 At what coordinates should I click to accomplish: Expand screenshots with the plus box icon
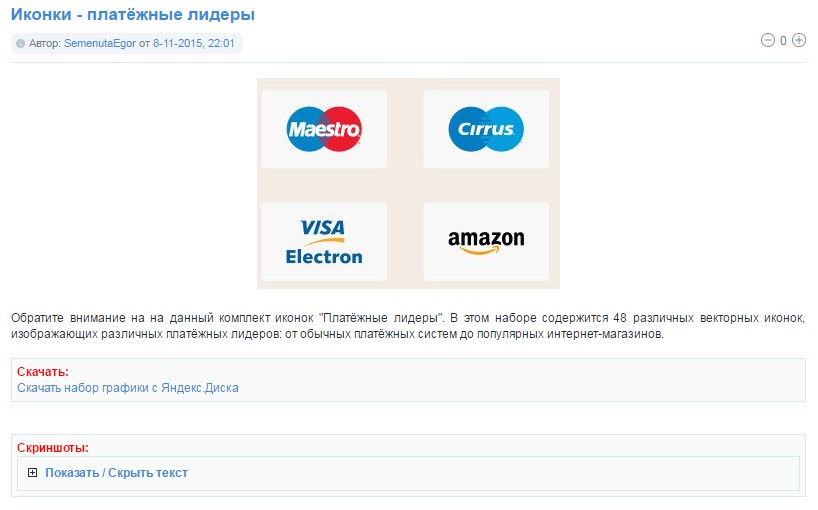[x=32, y=473]
